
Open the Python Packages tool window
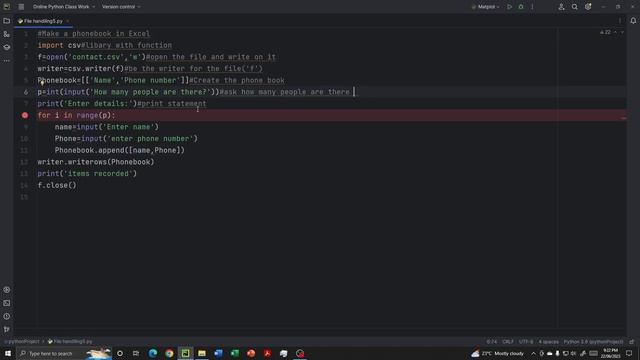(x=7, y=290)
